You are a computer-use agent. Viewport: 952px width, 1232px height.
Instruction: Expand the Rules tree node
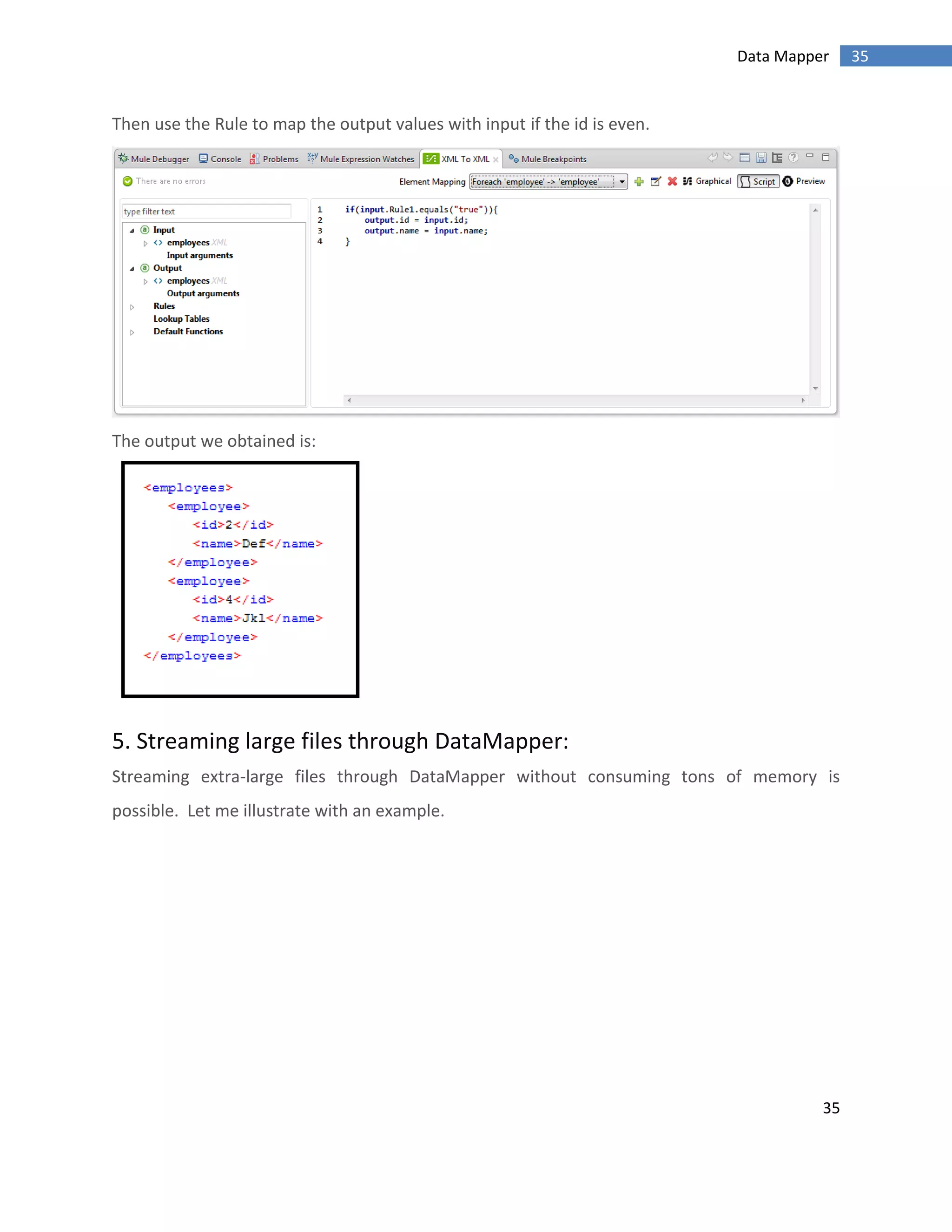click(132, 307)
